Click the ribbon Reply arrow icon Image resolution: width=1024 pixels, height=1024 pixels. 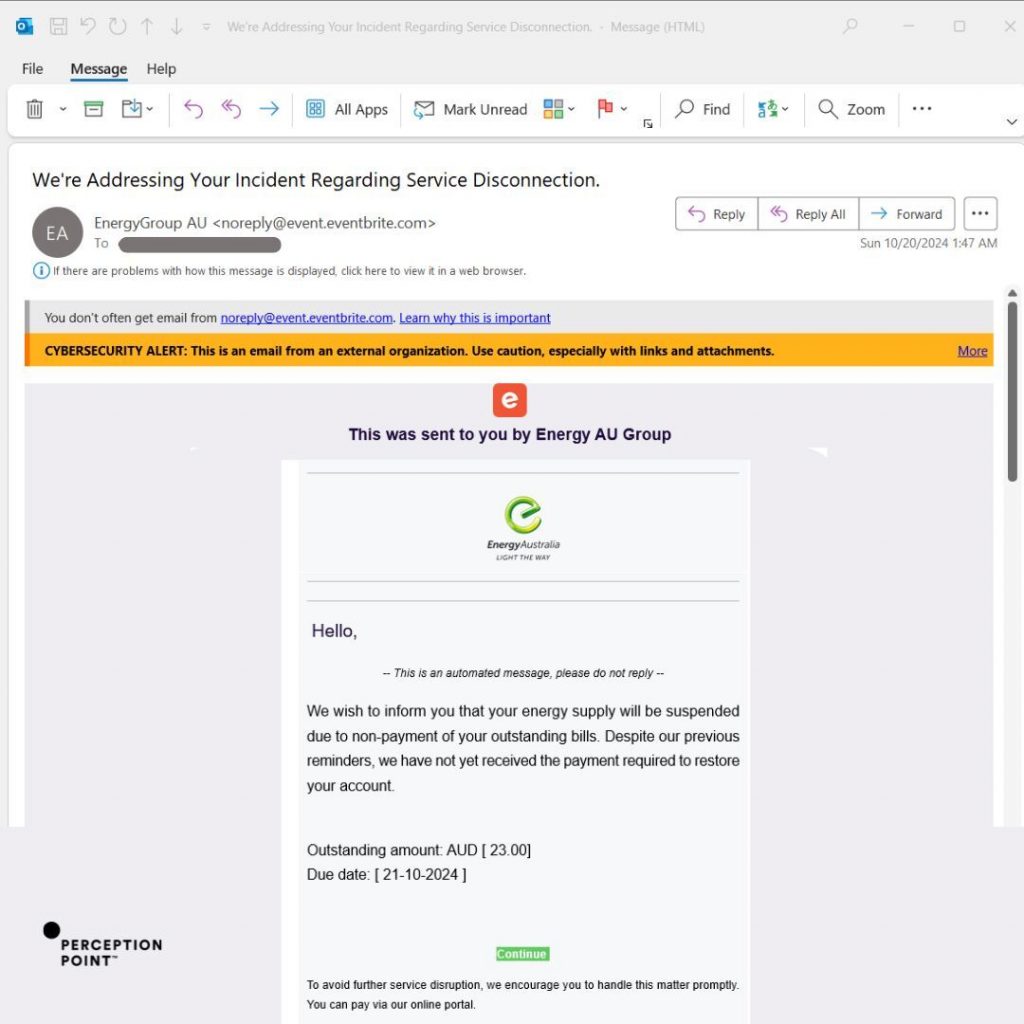pyautogui.click(x=193, y=108)
